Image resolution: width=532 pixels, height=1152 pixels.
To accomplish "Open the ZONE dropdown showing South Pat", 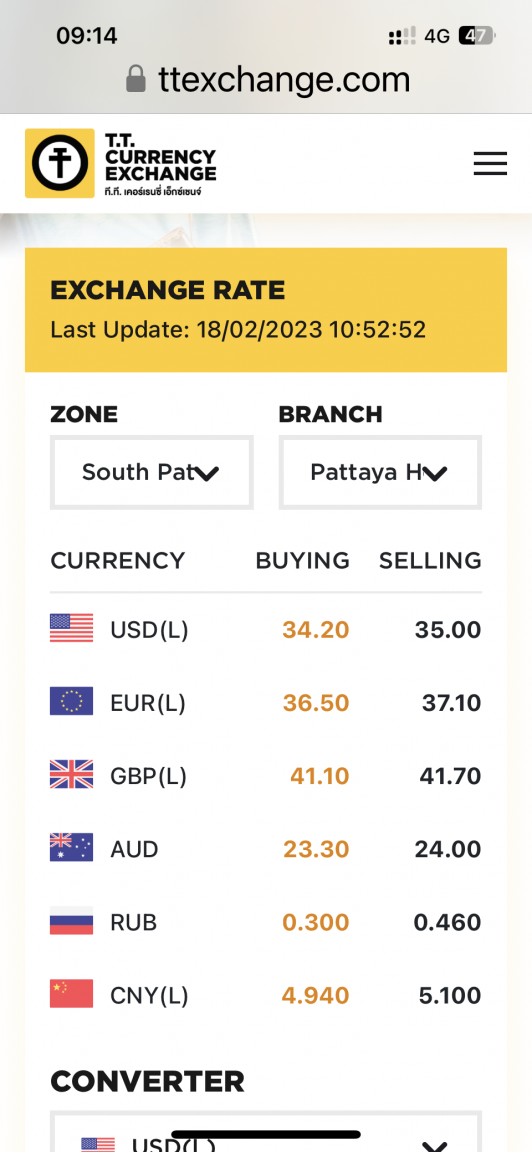I will tap(152, 472).
